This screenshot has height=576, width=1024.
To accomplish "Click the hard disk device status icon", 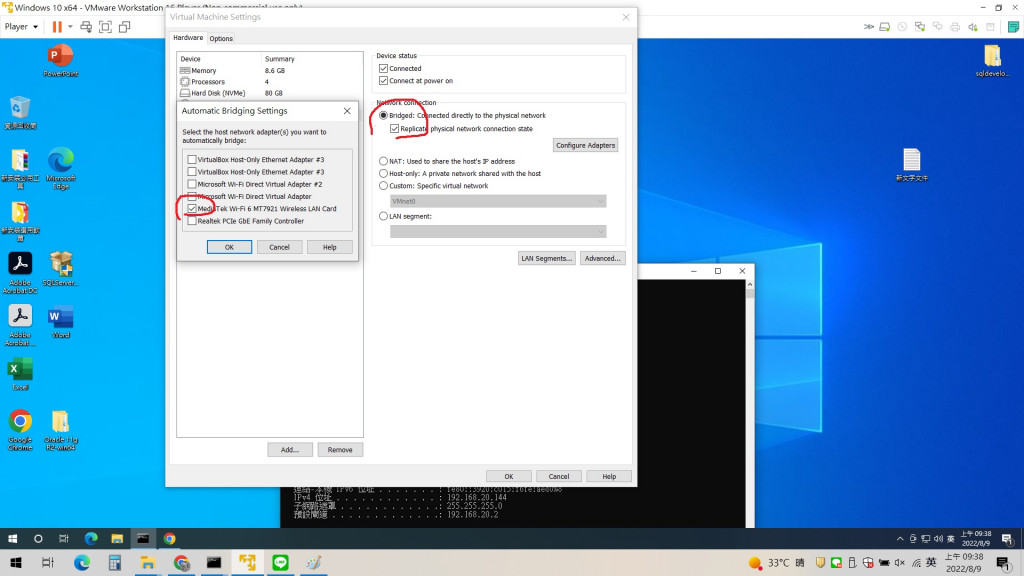I will coord(884,27).
